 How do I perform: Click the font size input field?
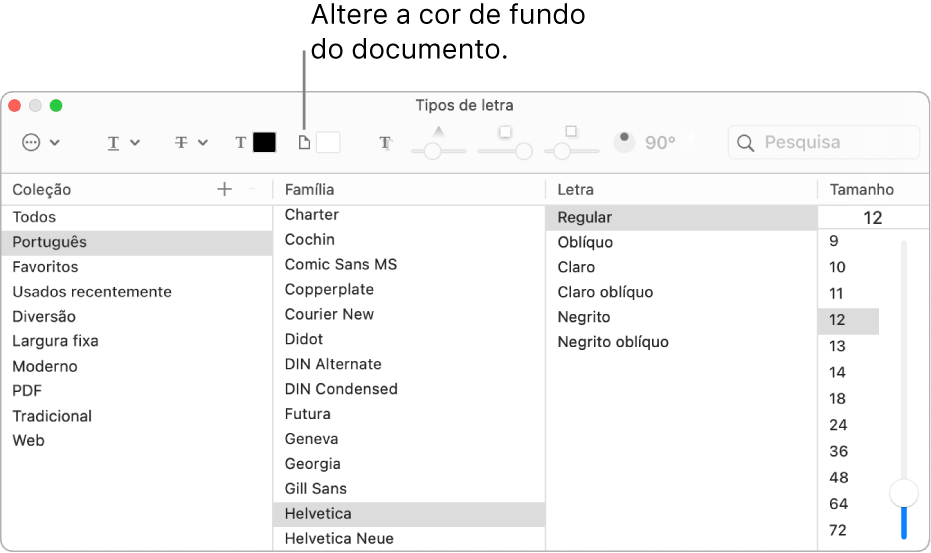[x=872, y=217]
